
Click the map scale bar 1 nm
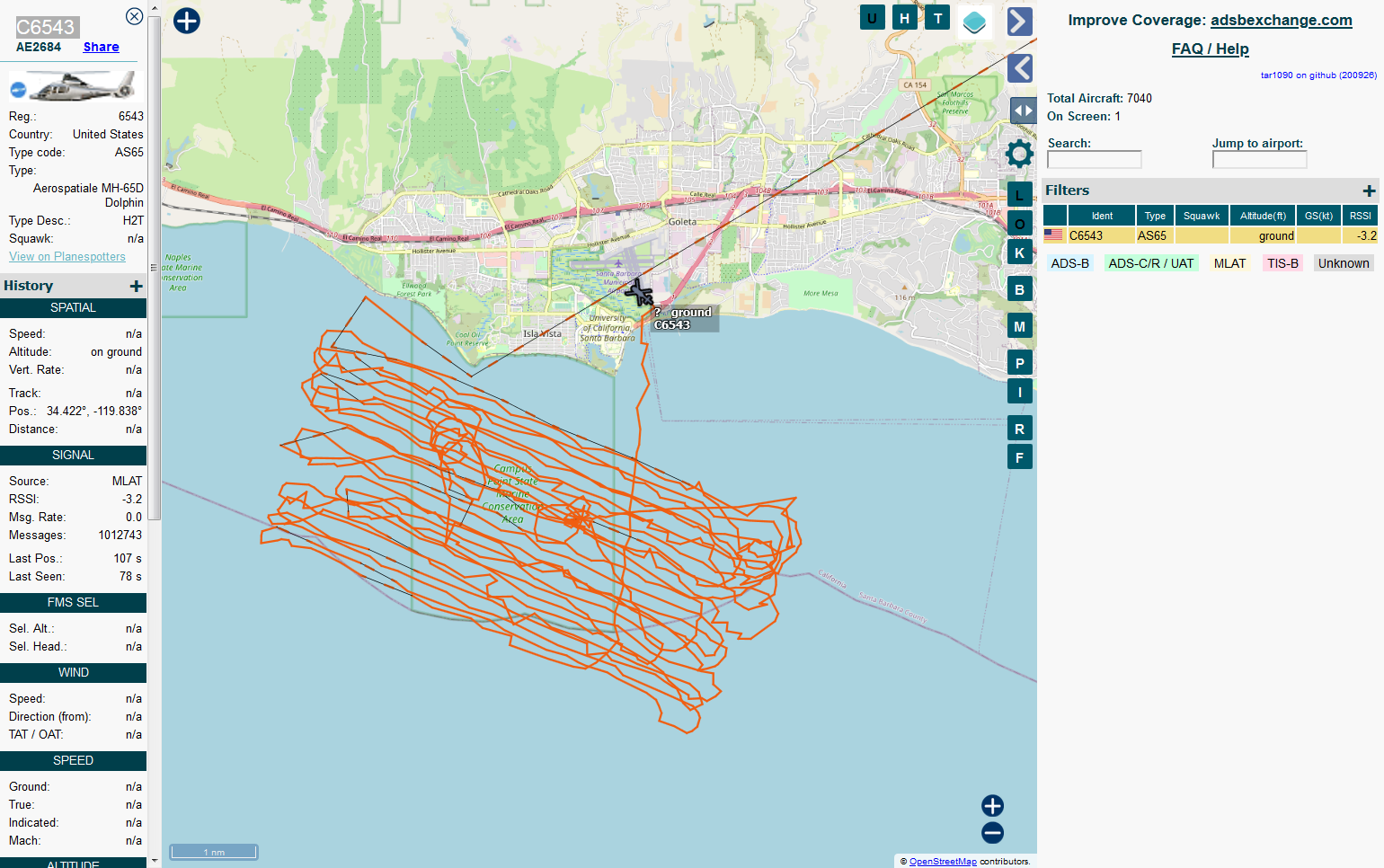pyautogui.click(x=214, y=852)
